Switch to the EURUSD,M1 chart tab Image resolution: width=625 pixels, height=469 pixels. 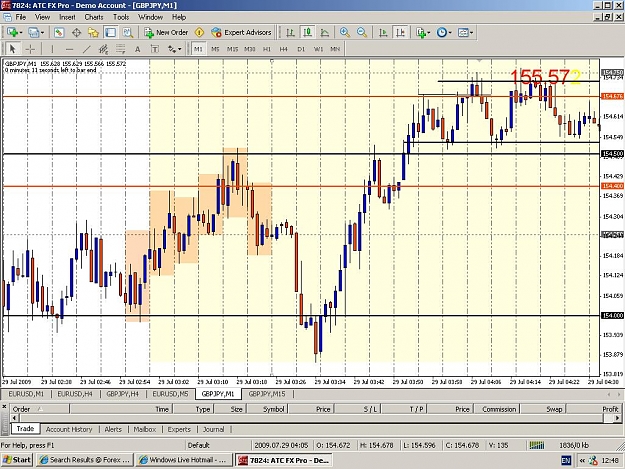(26, 394)
